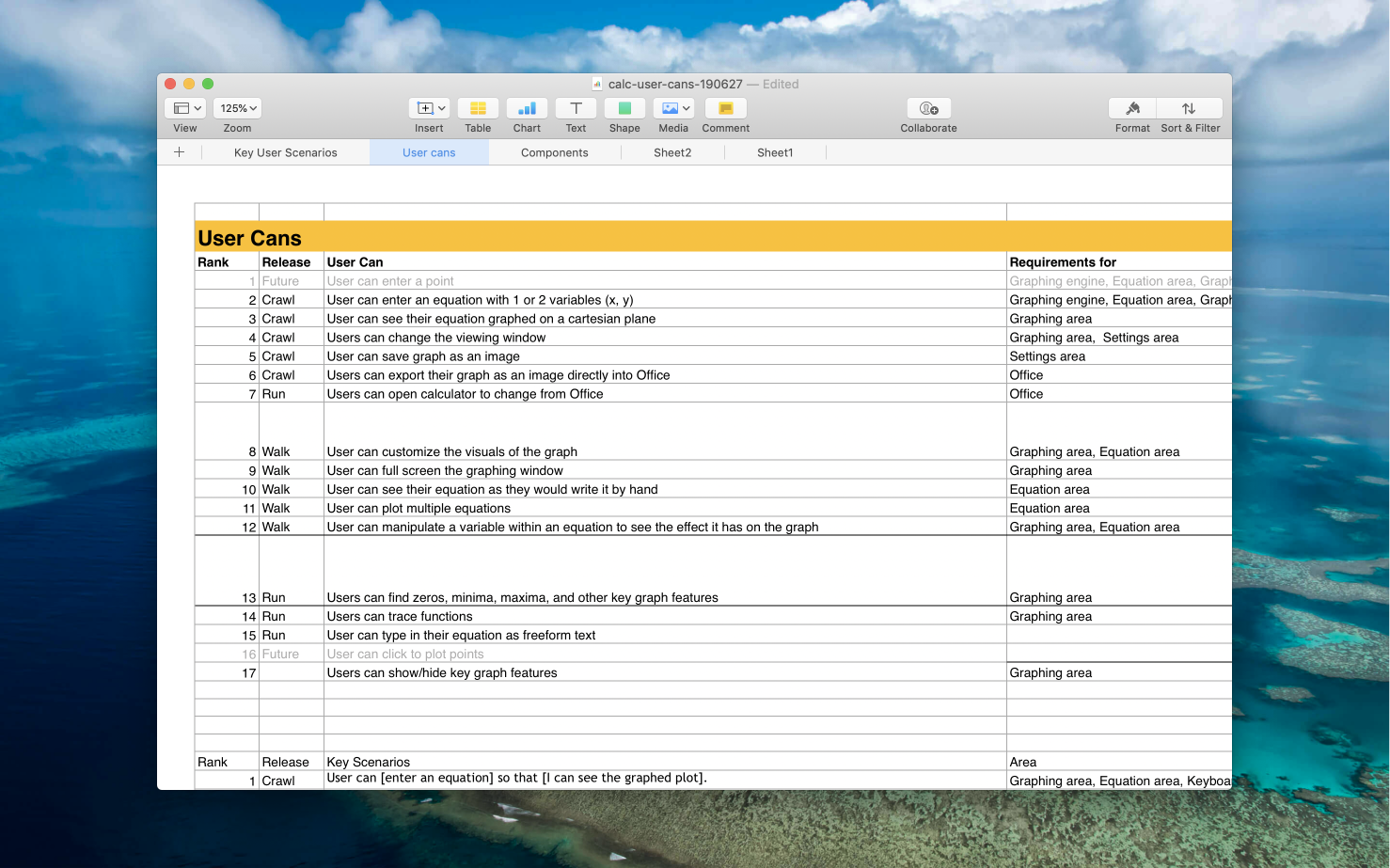1390x868 pixels.
Task: Select Office requirement cell in rank 6 row
Action: pos(1119,374)
